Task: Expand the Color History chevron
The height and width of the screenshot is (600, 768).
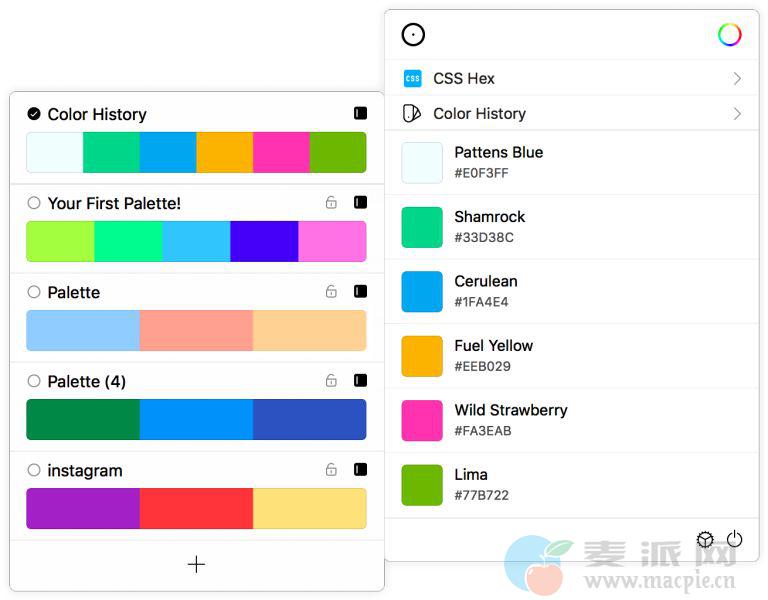Action: tap(737, 114)
